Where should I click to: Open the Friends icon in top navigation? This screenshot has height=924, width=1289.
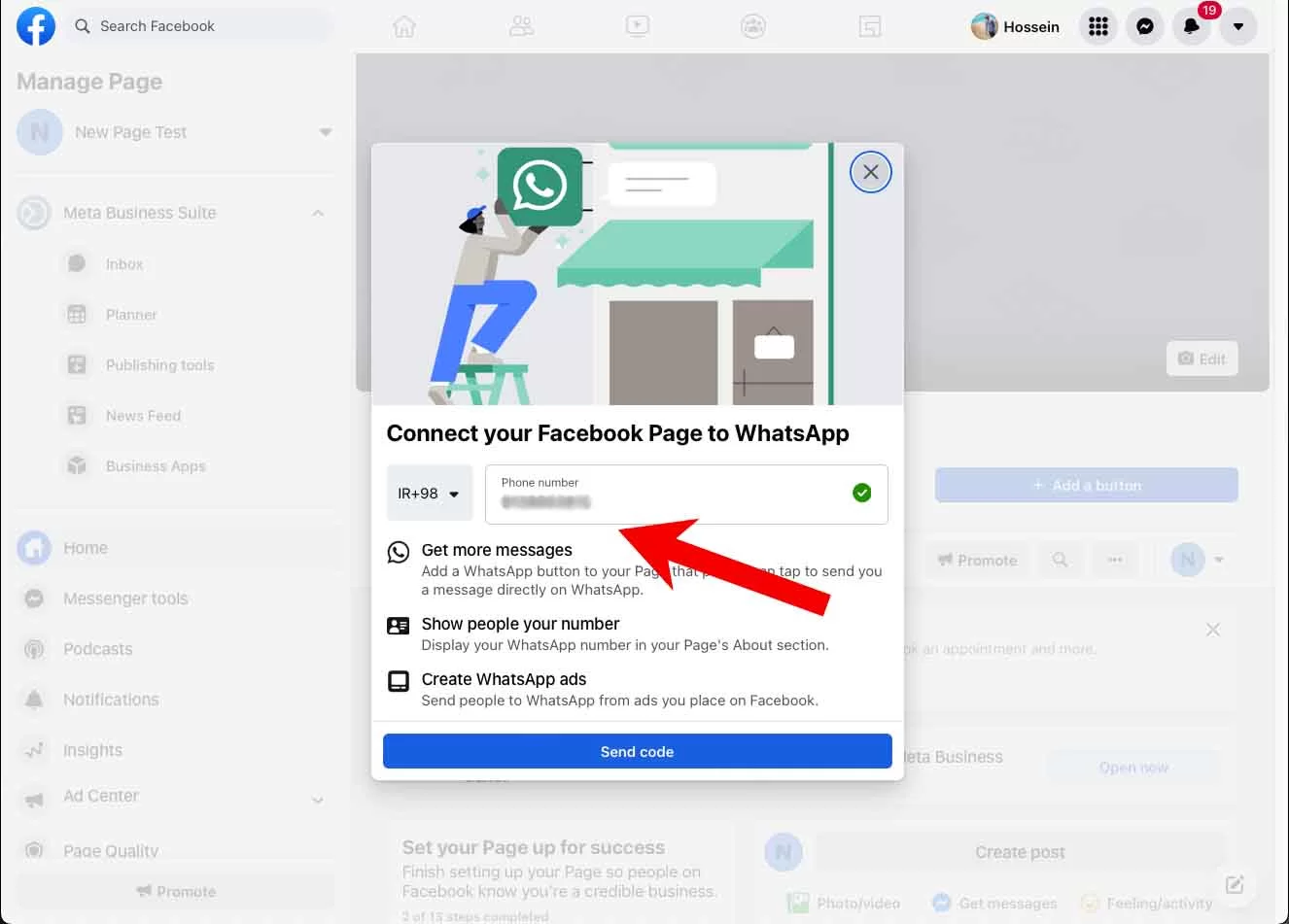[x=521, y=26]
